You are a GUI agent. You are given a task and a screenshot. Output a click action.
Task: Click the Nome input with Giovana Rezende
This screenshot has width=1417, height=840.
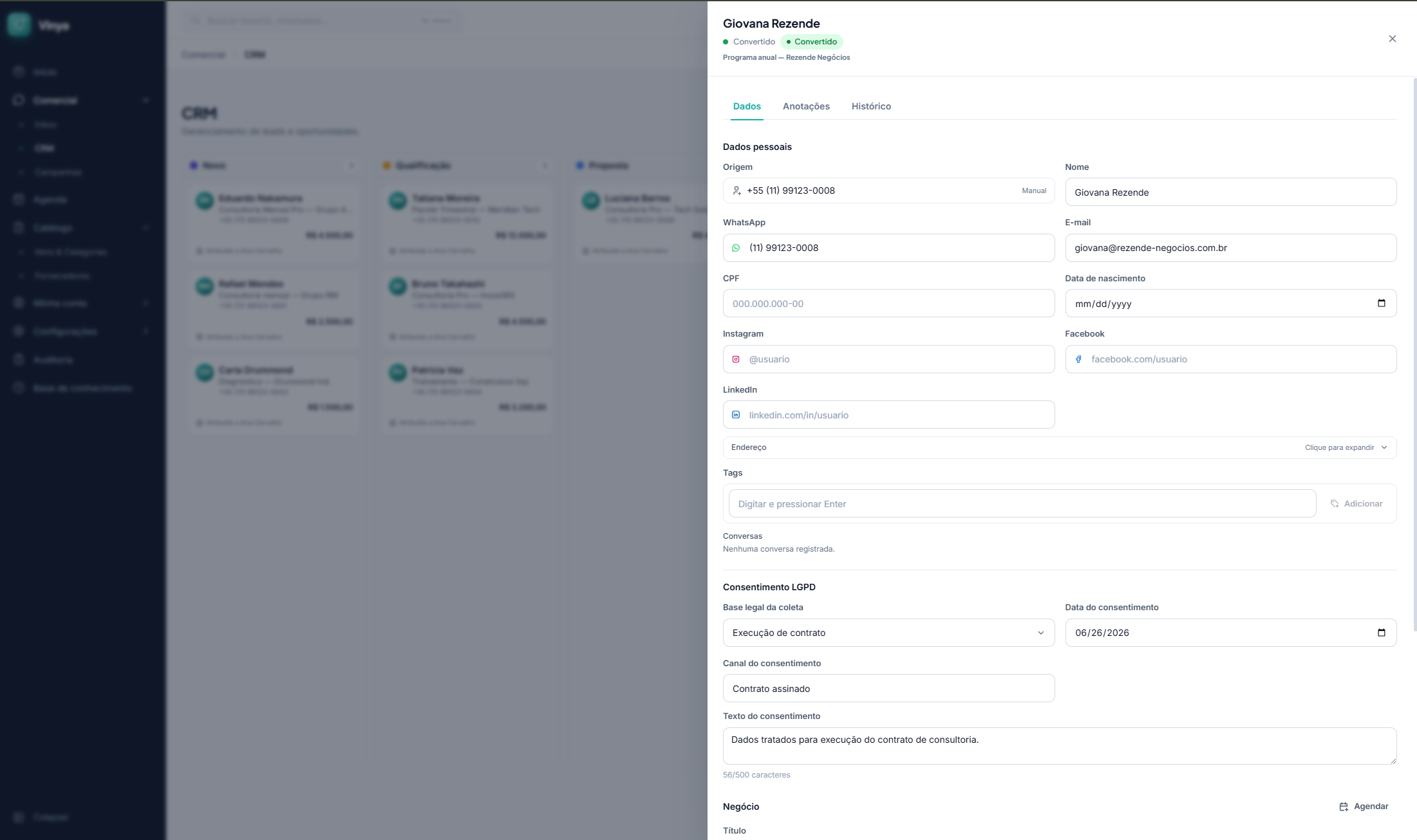(1230, 192)
